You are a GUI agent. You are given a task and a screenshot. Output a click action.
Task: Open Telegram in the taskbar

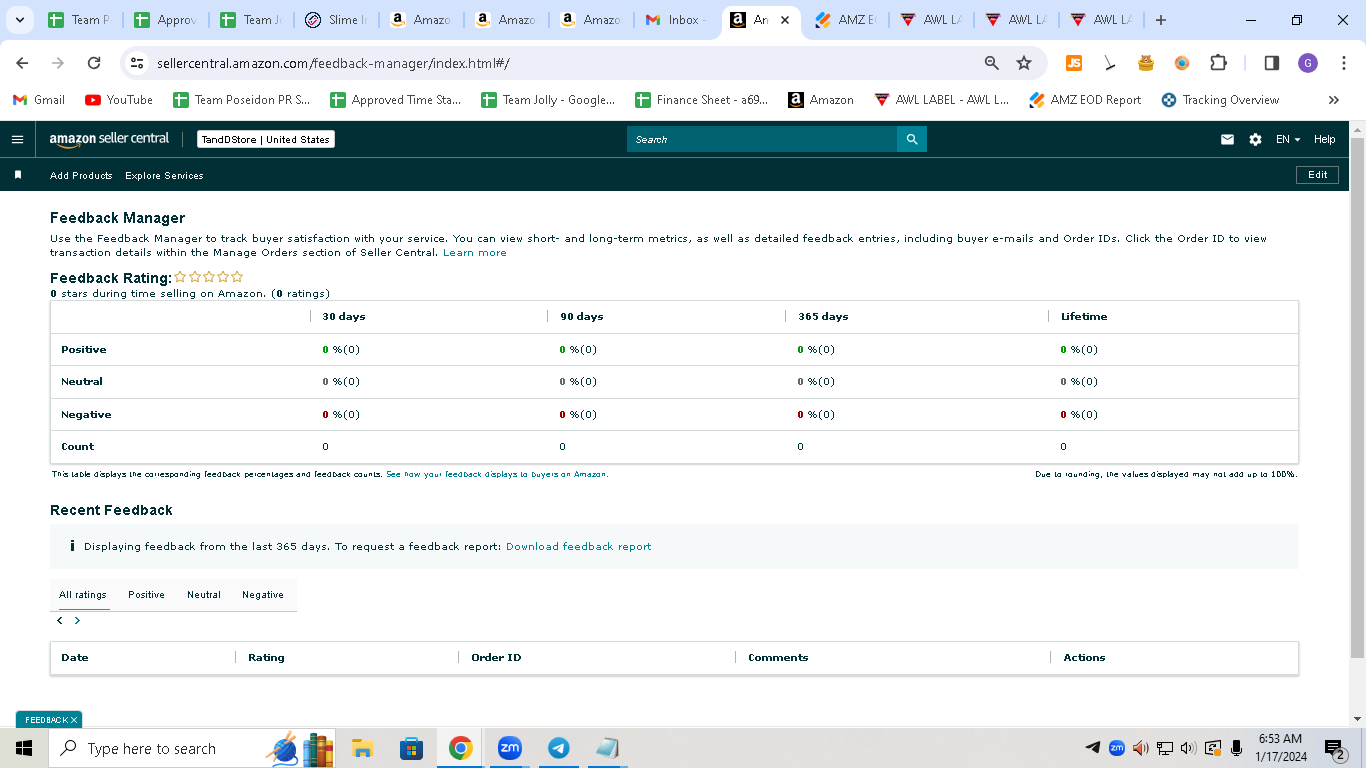[558, 748]
